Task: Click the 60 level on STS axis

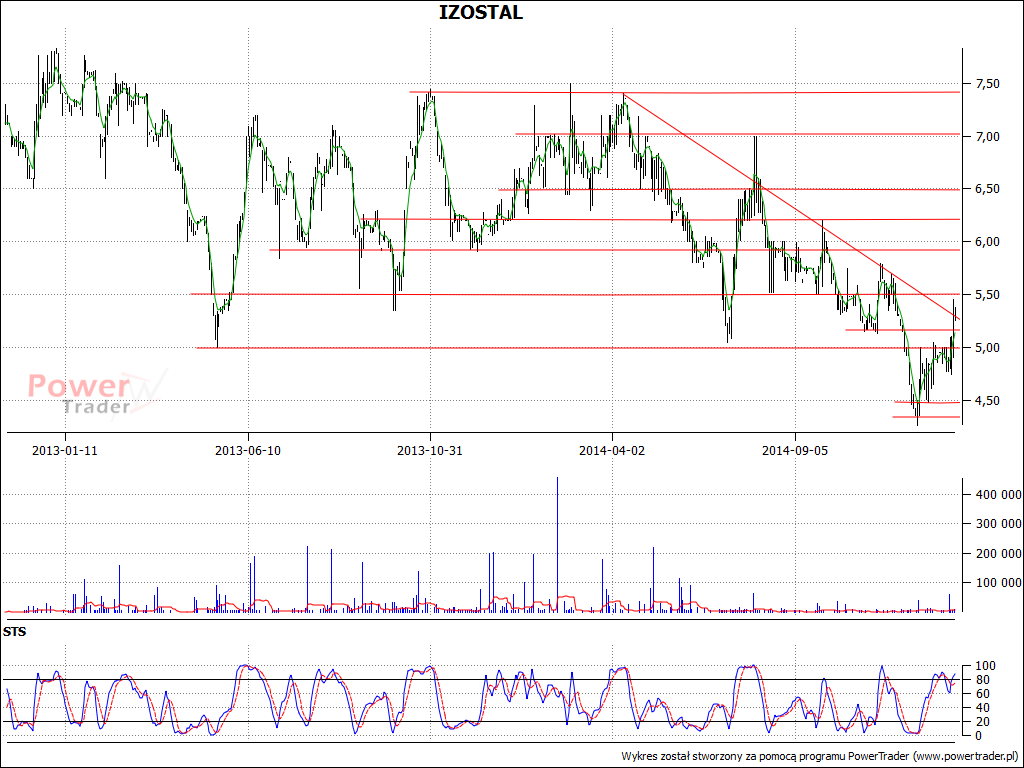Action: 981,694
